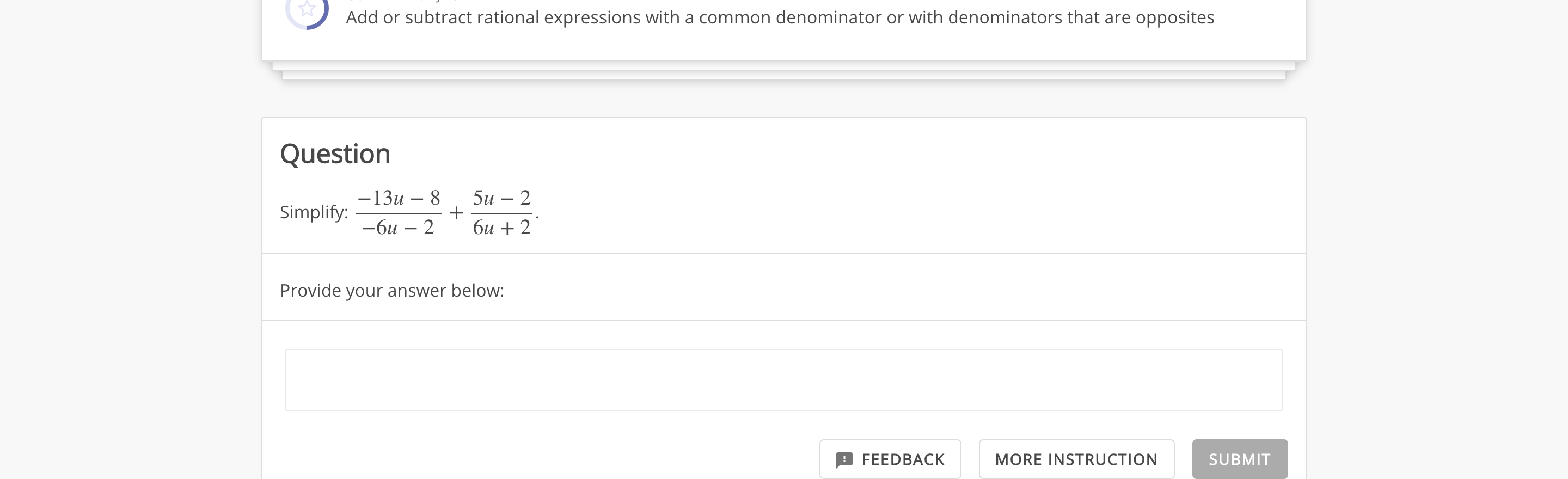The image size is (1568, 479).
Task: Click the star progress icon
Action: pyautogui.click(x=307, y=9)
